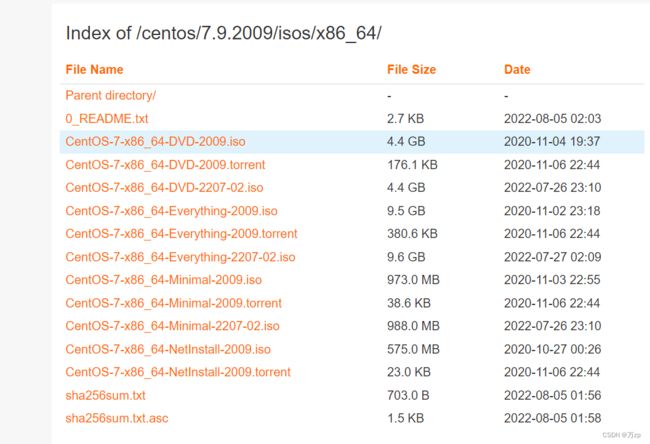Click the page heading Index of /centos/7.9.2009/isos/x86_64/
Image resolution: width=650 pixels, height=444 pixels.
pyautogui.click(x=223, y=33)
